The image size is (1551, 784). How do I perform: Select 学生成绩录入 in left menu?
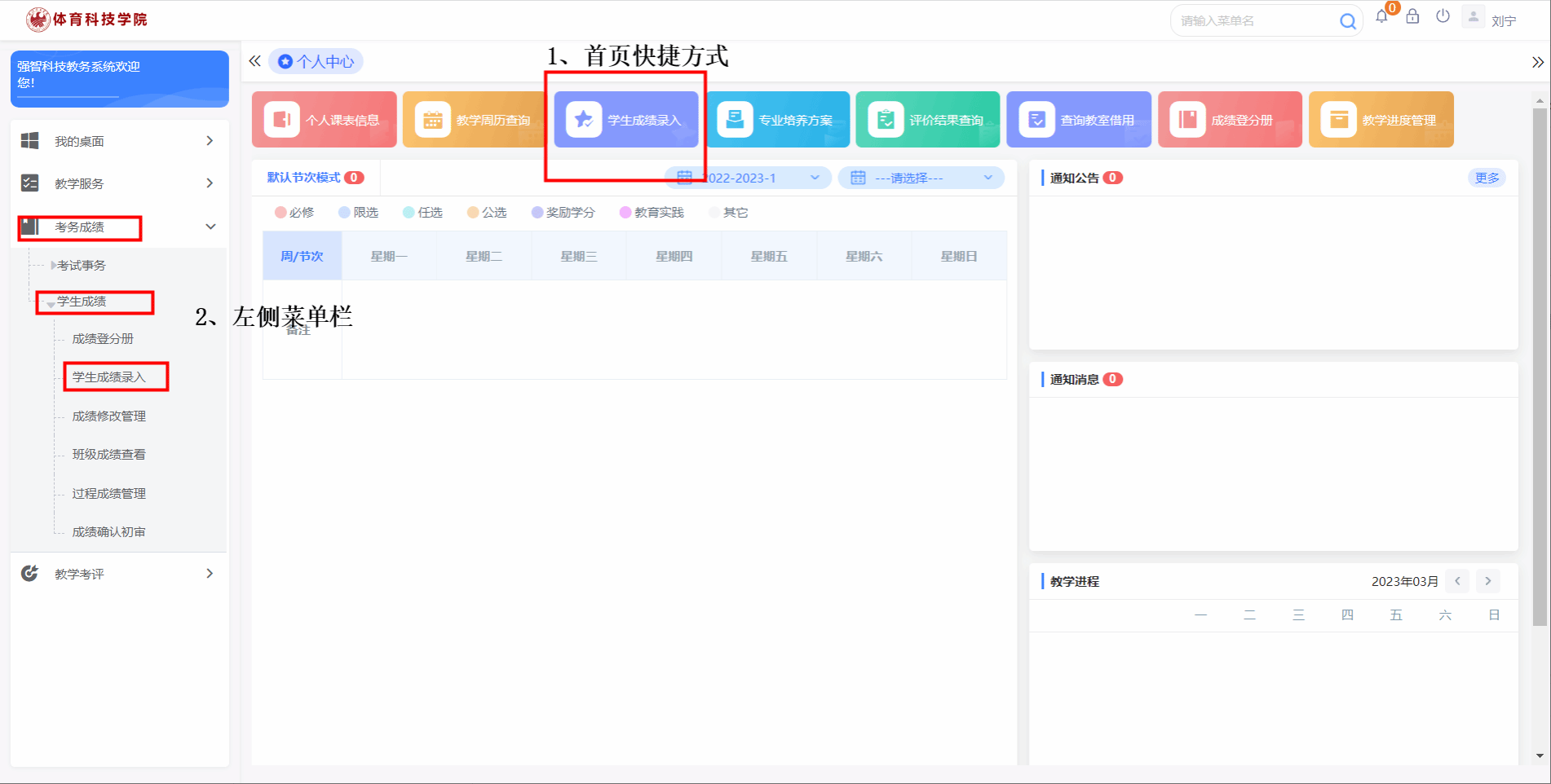[109, 377]
